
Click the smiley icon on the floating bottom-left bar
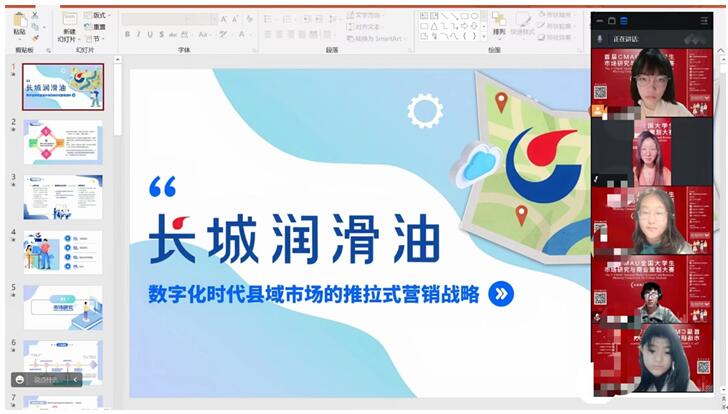[x=20, y=380]
